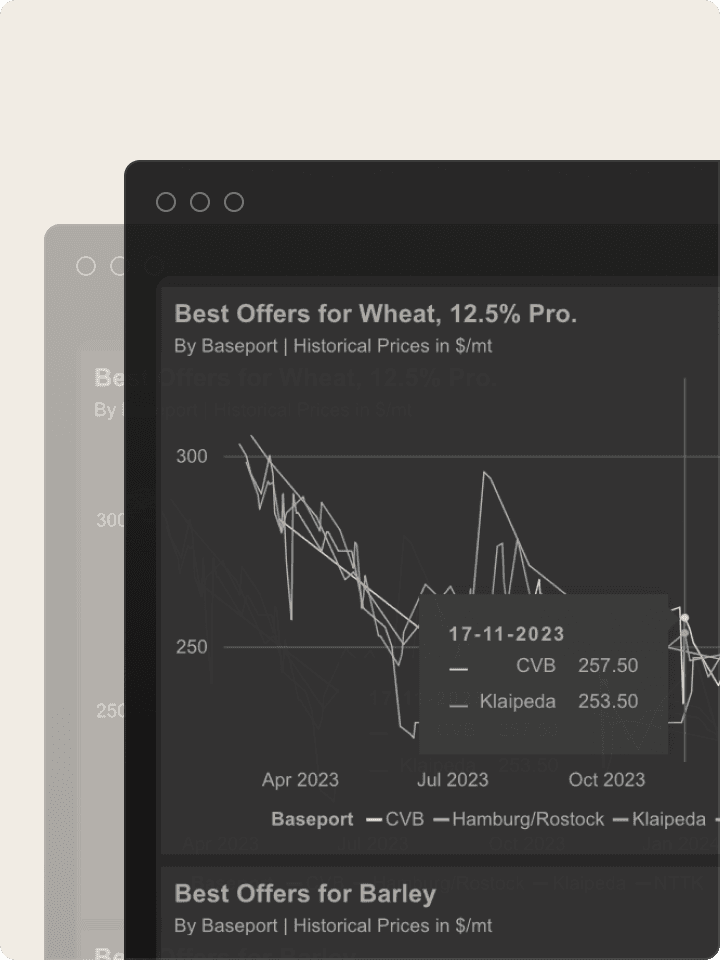
Task: Click the leftmost circle of the faded background window
Action: (86, 266)
